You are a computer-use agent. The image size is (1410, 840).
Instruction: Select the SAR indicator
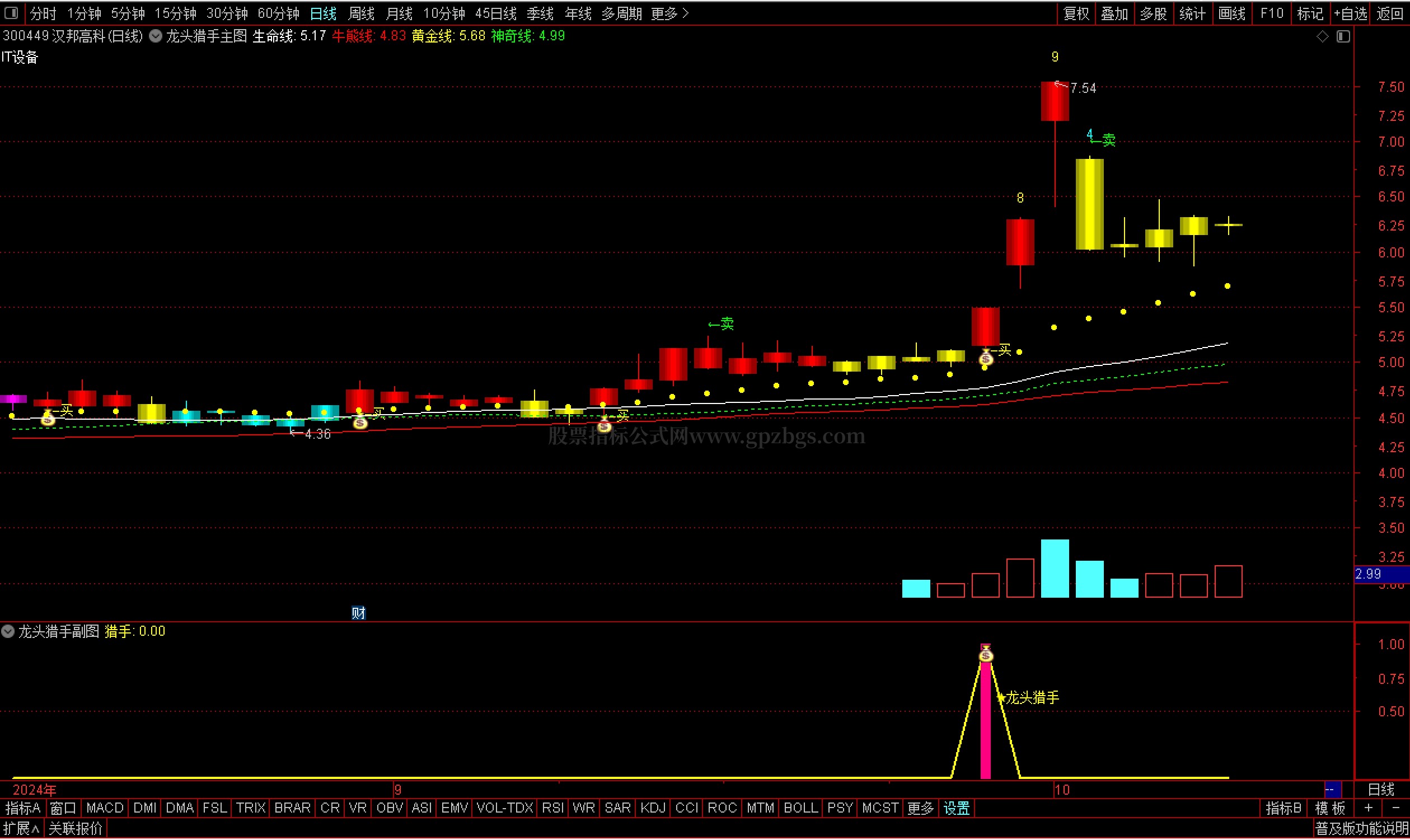click(x=617, y=808)
